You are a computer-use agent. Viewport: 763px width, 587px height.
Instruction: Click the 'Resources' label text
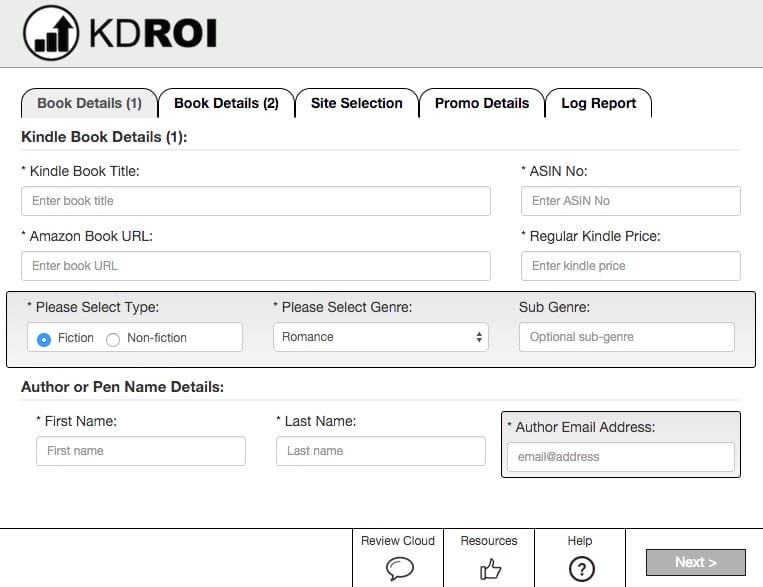pos(489,541)
